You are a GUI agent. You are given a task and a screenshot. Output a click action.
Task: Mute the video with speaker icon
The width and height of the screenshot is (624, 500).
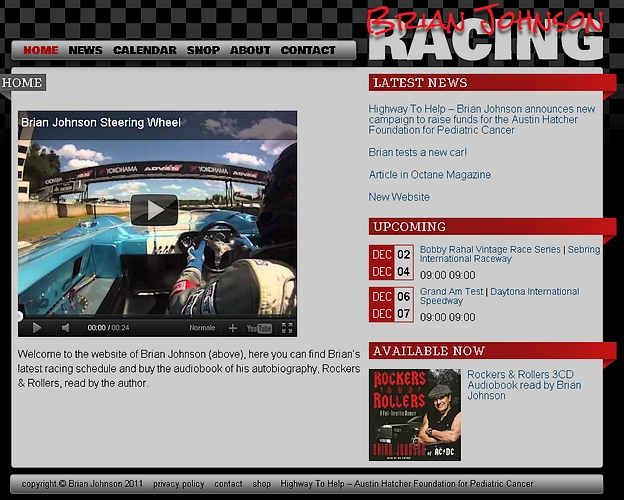tap(66, 327)
